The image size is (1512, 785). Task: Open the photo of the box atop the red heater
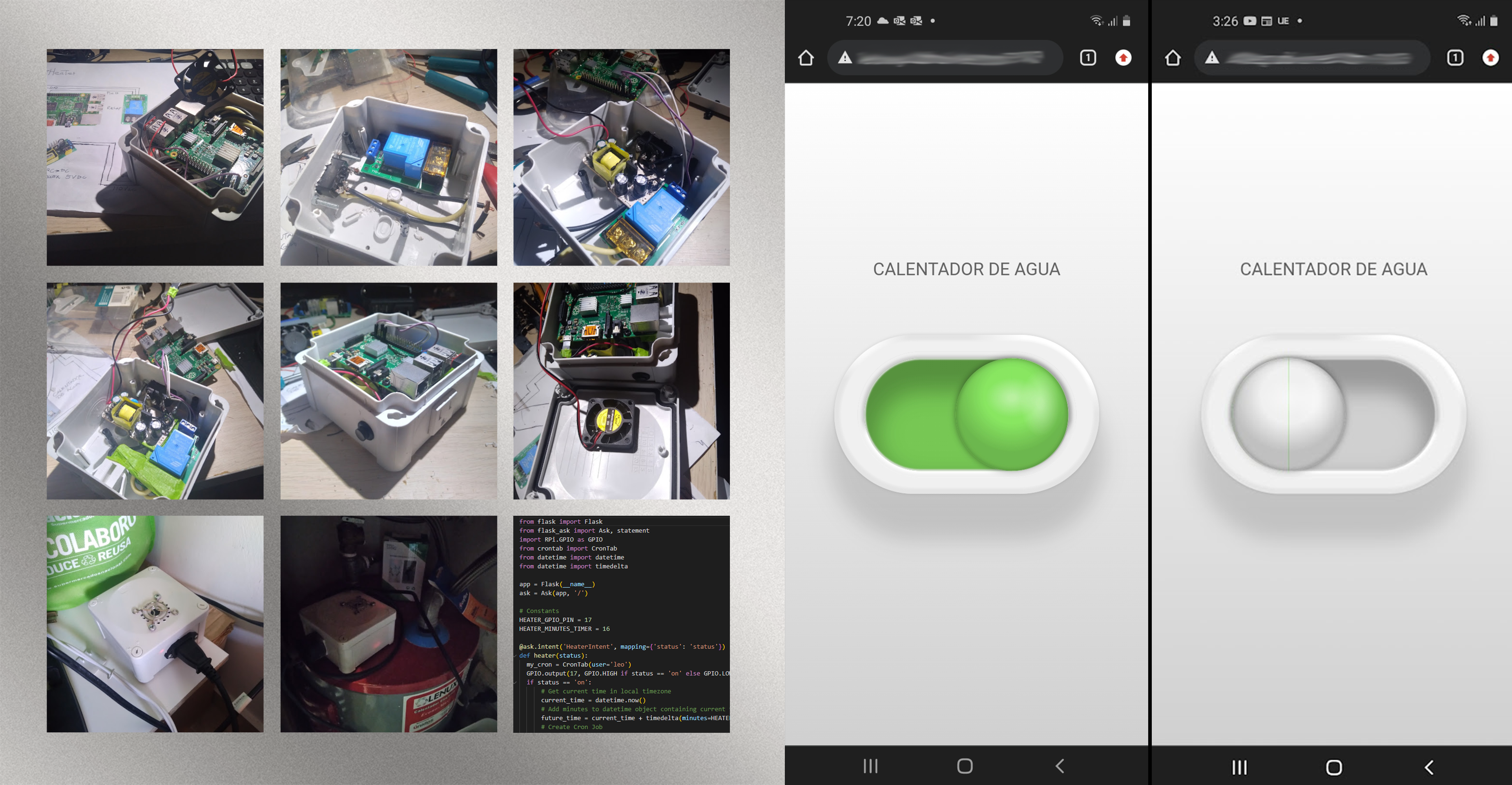[388, 624]
